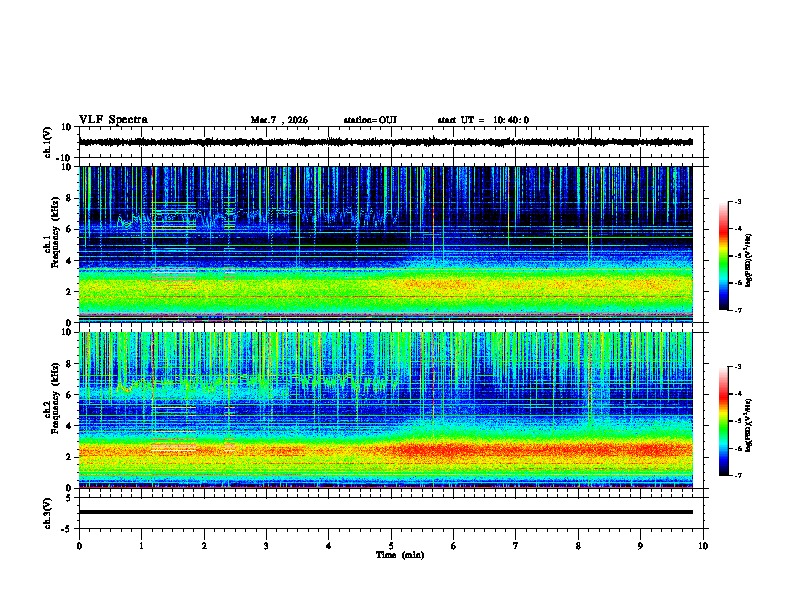Click the "VLF Spectra" plot title
792x612 pixels.
[x=113, y=120]
